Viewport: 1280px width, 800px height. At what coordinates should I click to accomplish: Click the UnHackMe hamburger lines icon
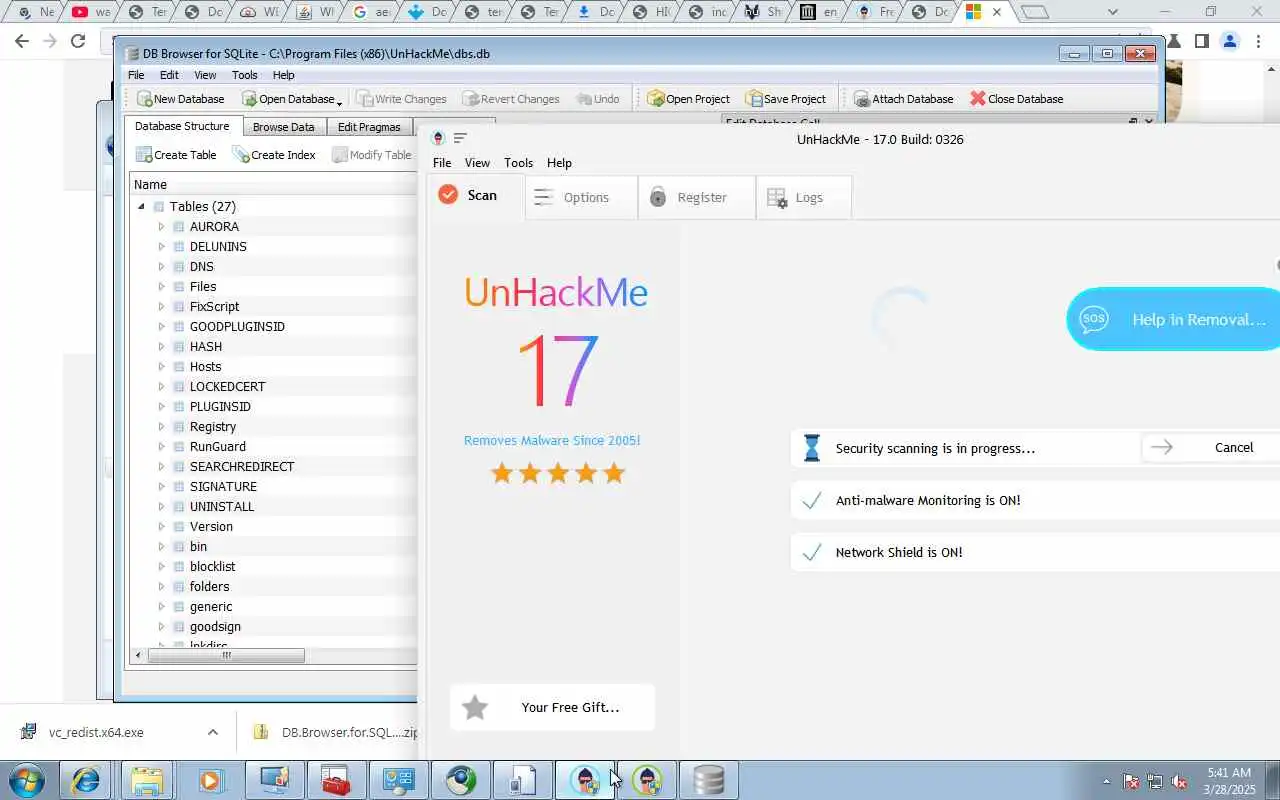coord(460,139)
